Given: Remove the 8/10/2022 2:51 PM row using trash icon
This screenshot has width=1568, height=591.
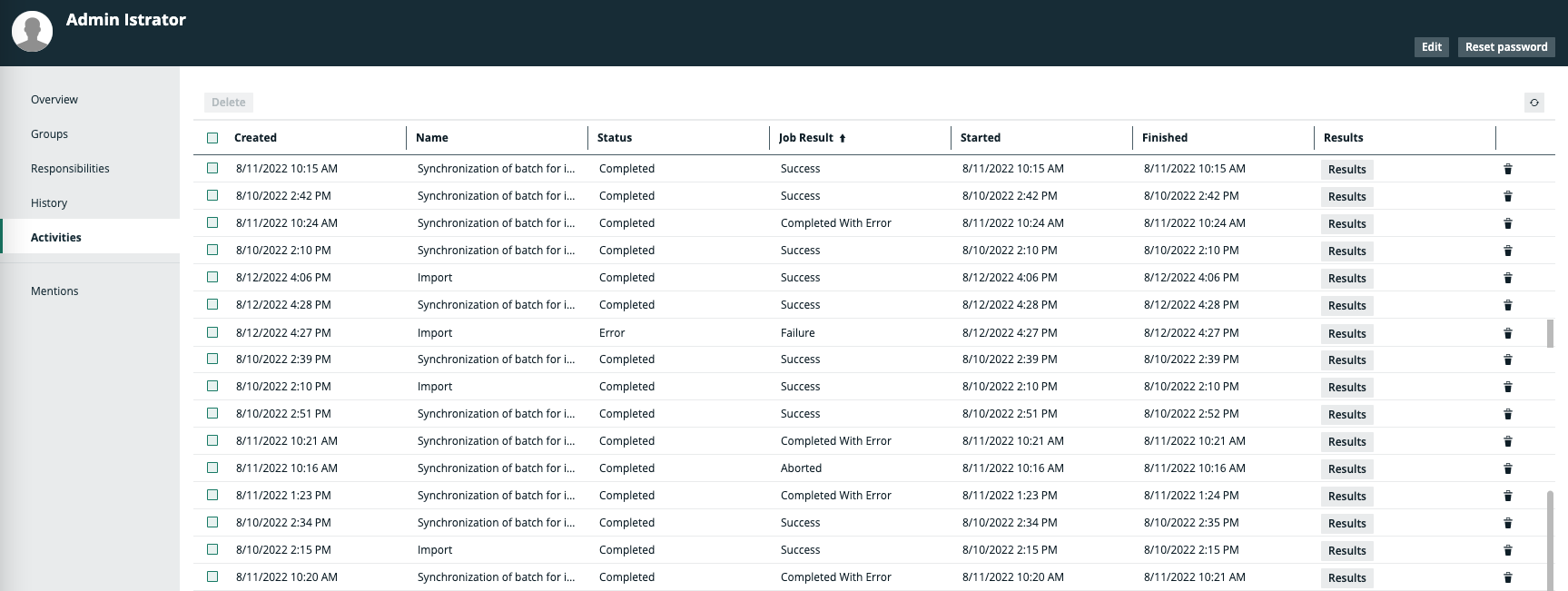Looking at the screenshot, I should pyautogui.click(x=1507, y=414).
